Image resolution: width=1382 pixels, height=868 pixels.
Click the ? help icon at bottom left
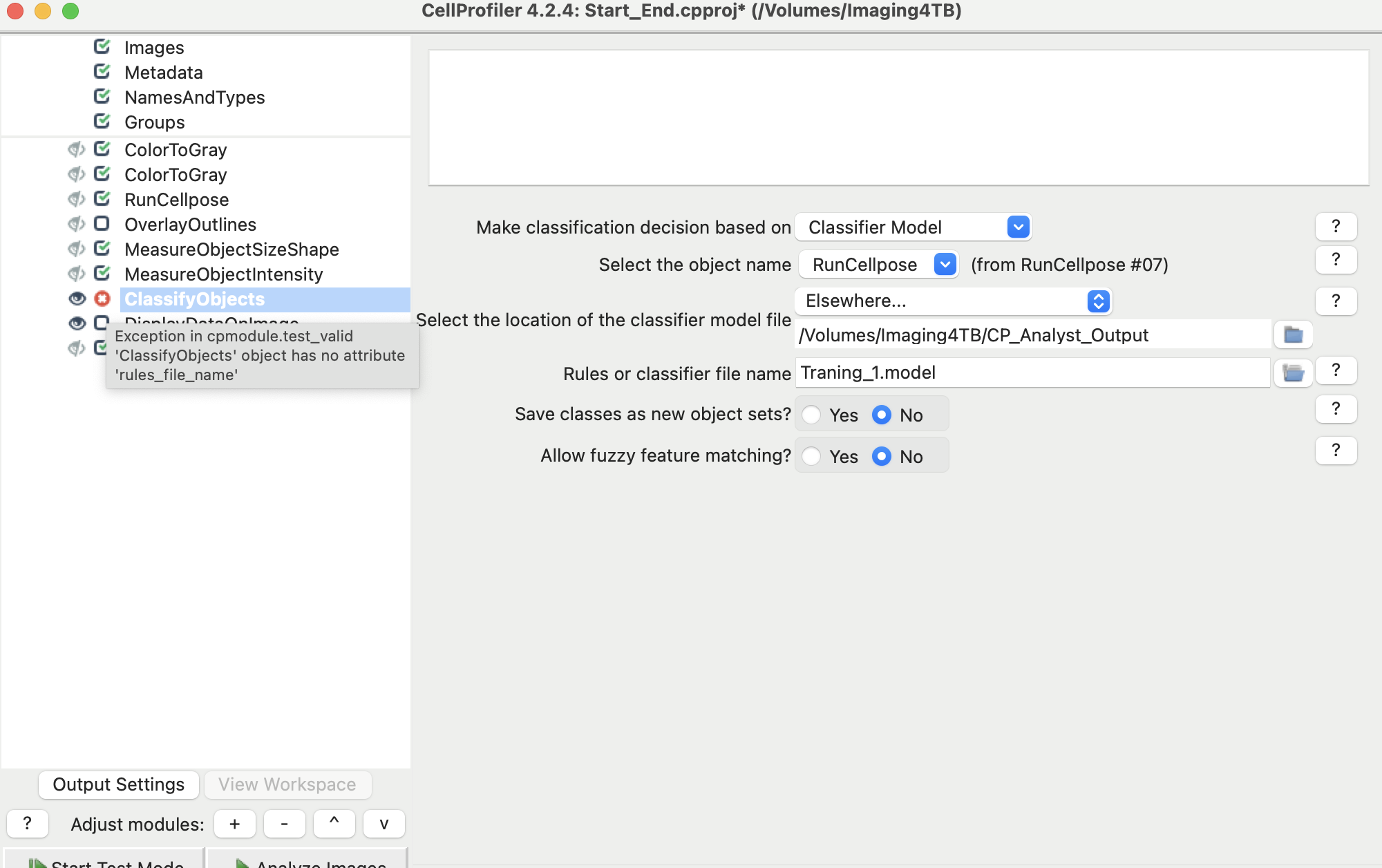pos(28,824)
